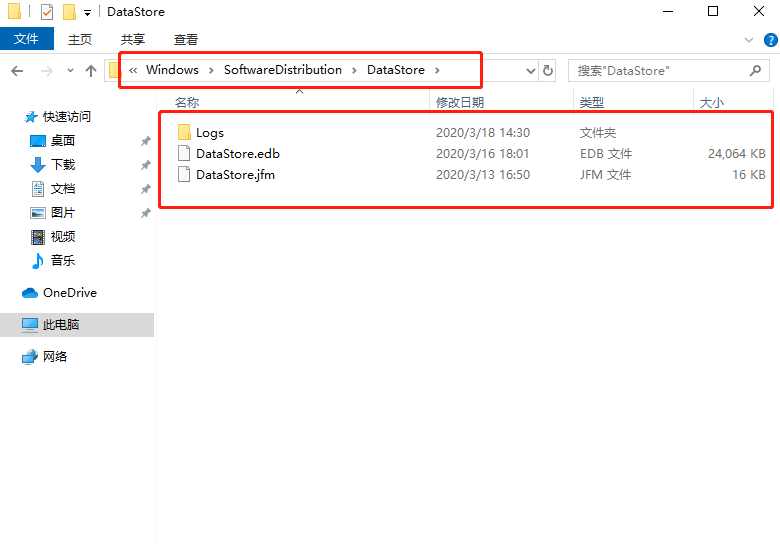
Task: Switch to the 共享 ribbon tab
Action: (133, 39)
